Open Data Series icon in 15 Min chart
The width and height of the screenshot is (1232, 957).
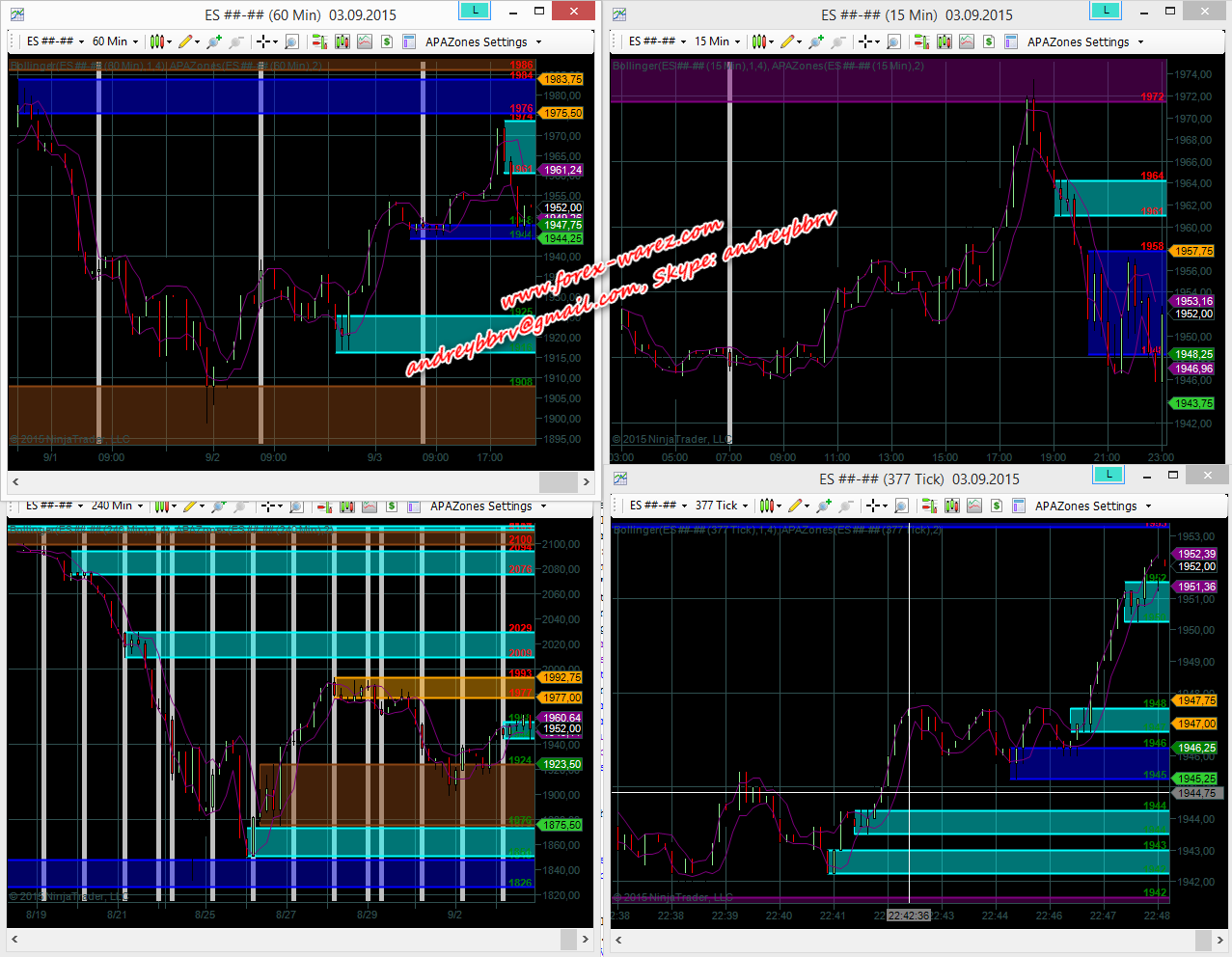(945, 41)
